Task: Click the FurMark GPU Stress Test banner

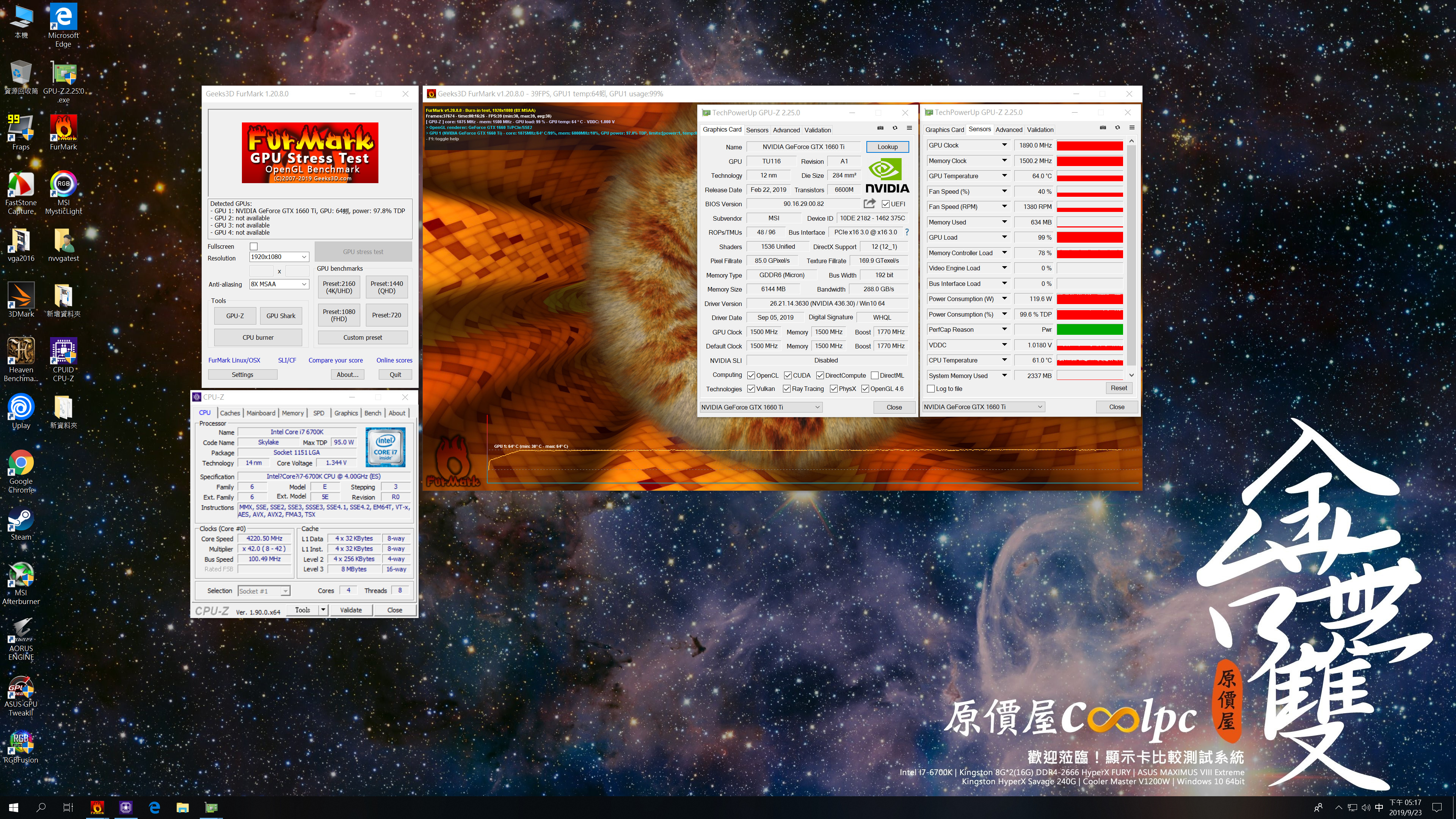Action: pyautogui.click(x=310, y=152)
